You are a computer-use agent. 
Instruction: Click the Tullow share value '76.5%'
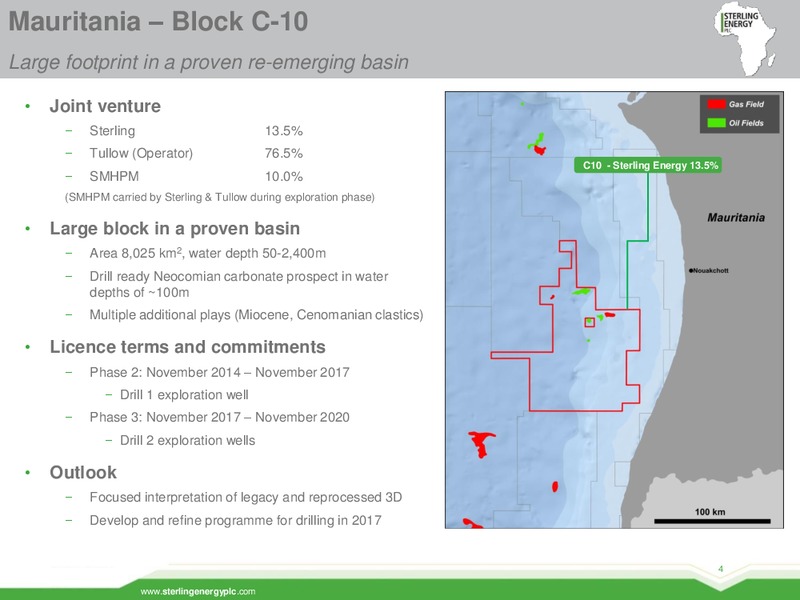click(x=284, y=153)
